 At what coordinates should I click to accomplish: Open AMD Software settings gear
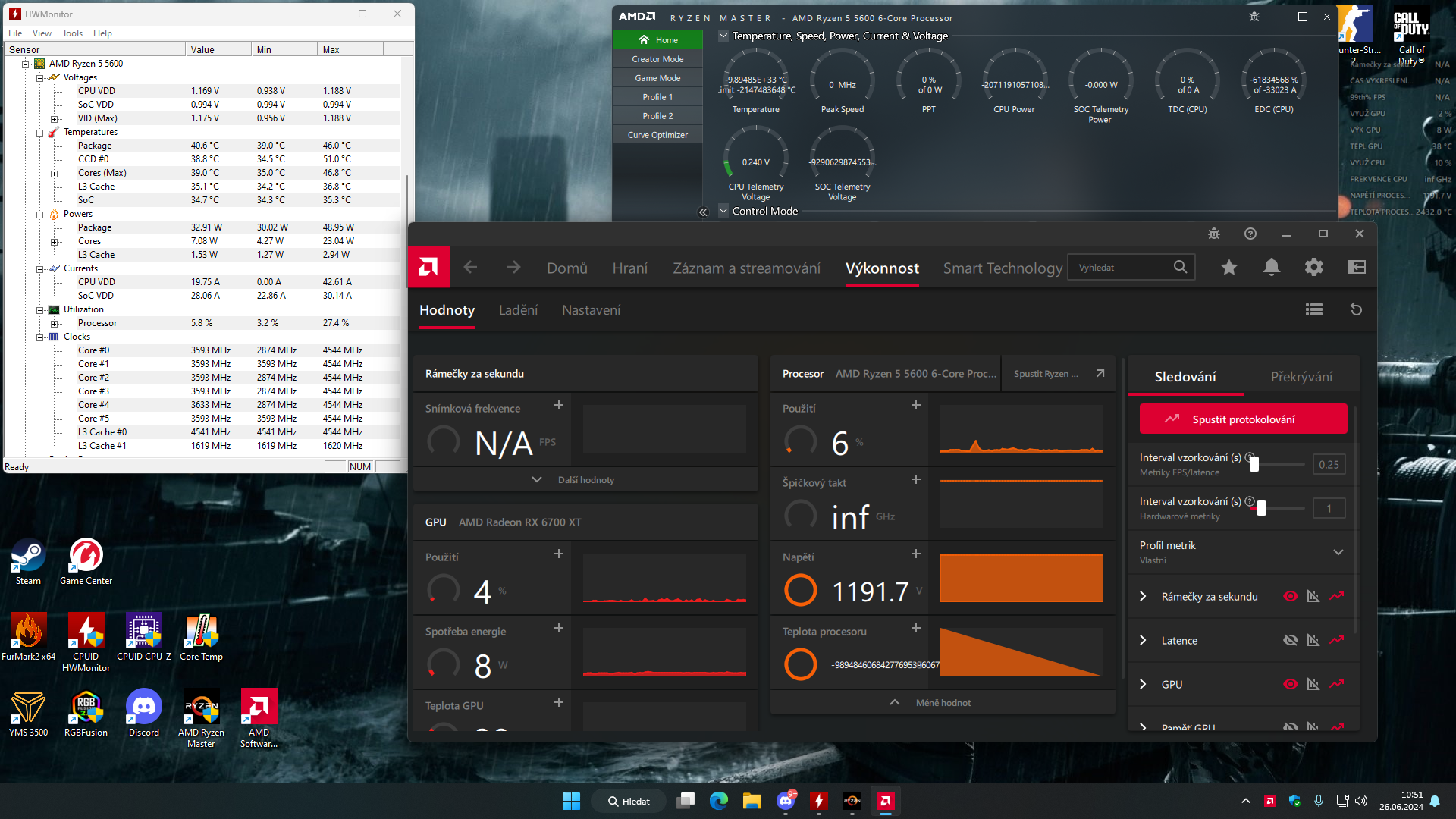coord(1314,267)
